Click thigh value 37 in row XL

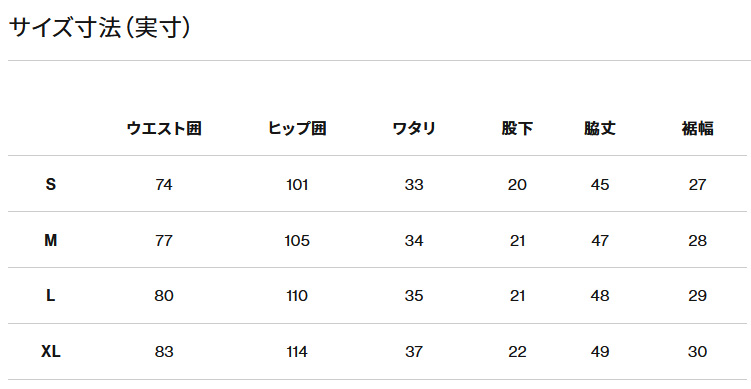click(x=414, y=352)
